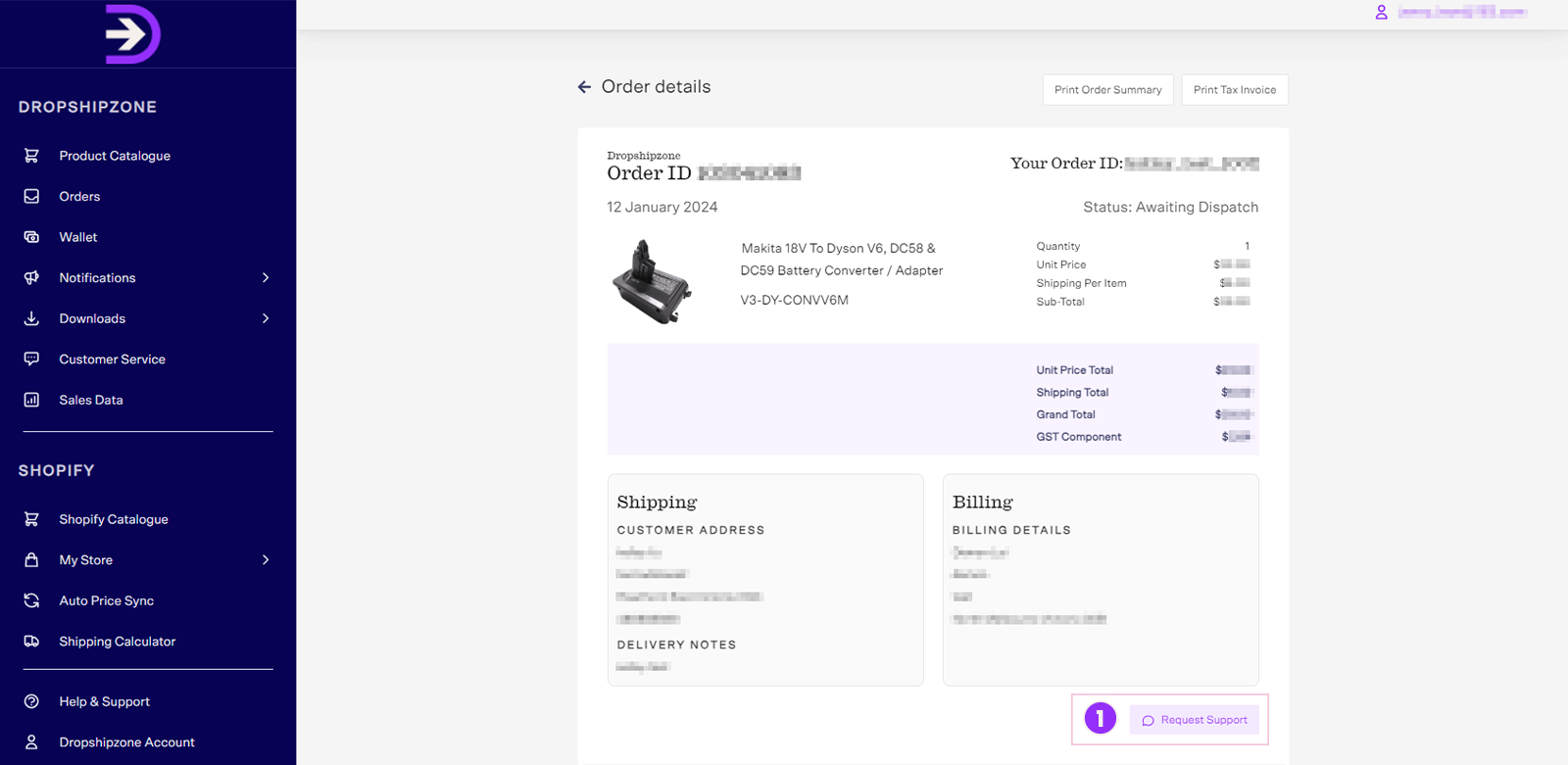Click the Your Order ID label
The image size is (1568, 765).
coord(1067,164)
